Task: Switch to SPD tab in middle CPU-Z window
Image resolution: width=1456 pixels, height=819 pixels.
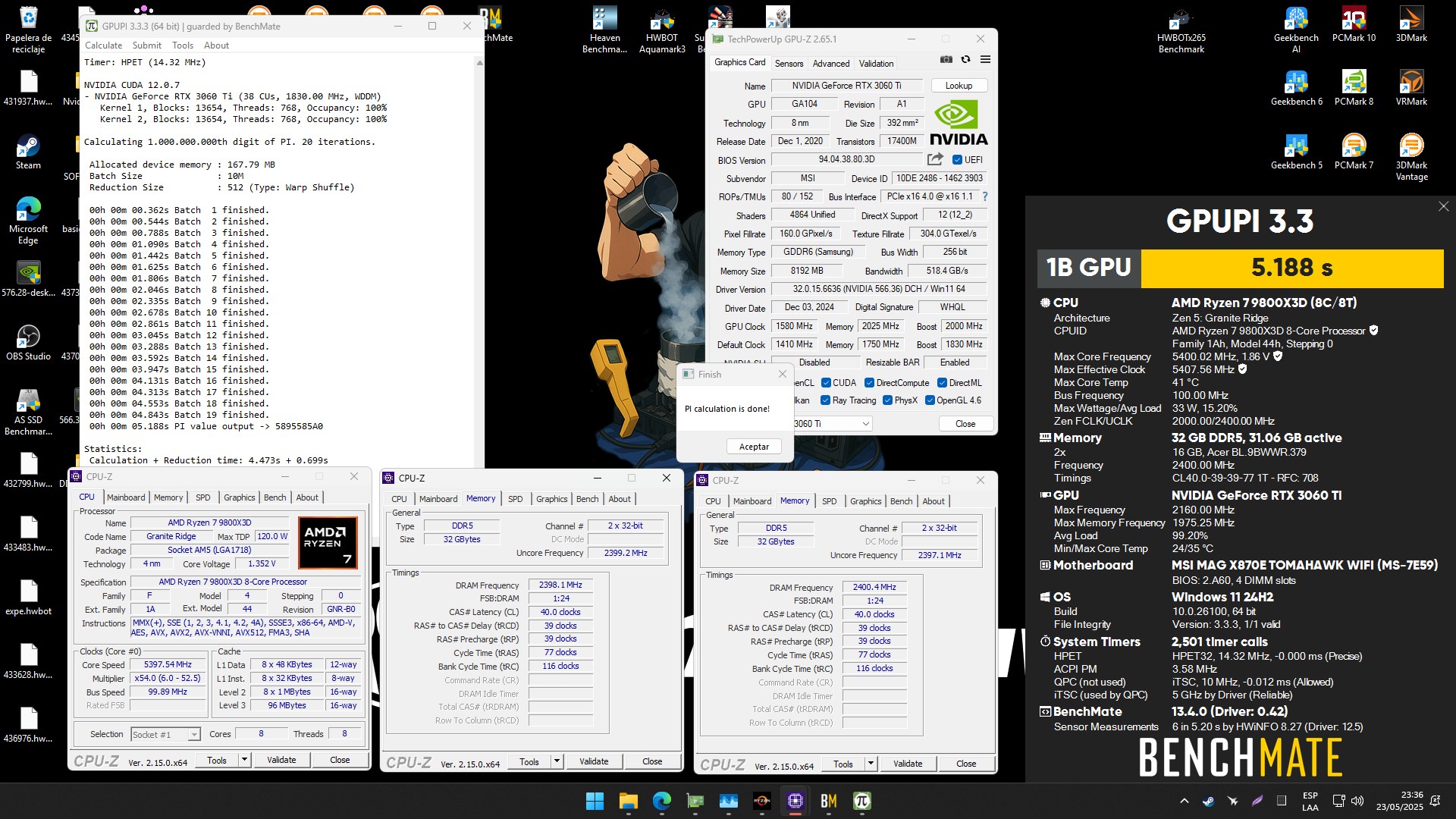Action: (x=516, y=499)
